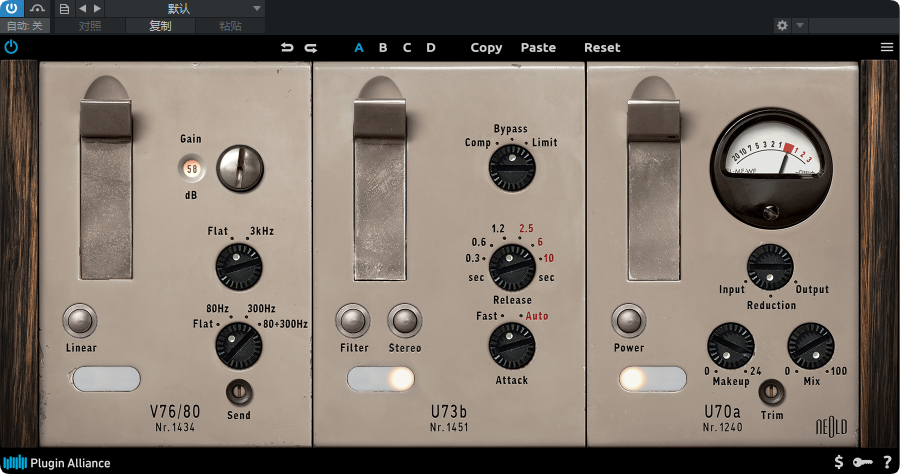The width and height of the screenshot is (900, 474).
Task: Toggle the Linear push button
Action: point(80,321)
